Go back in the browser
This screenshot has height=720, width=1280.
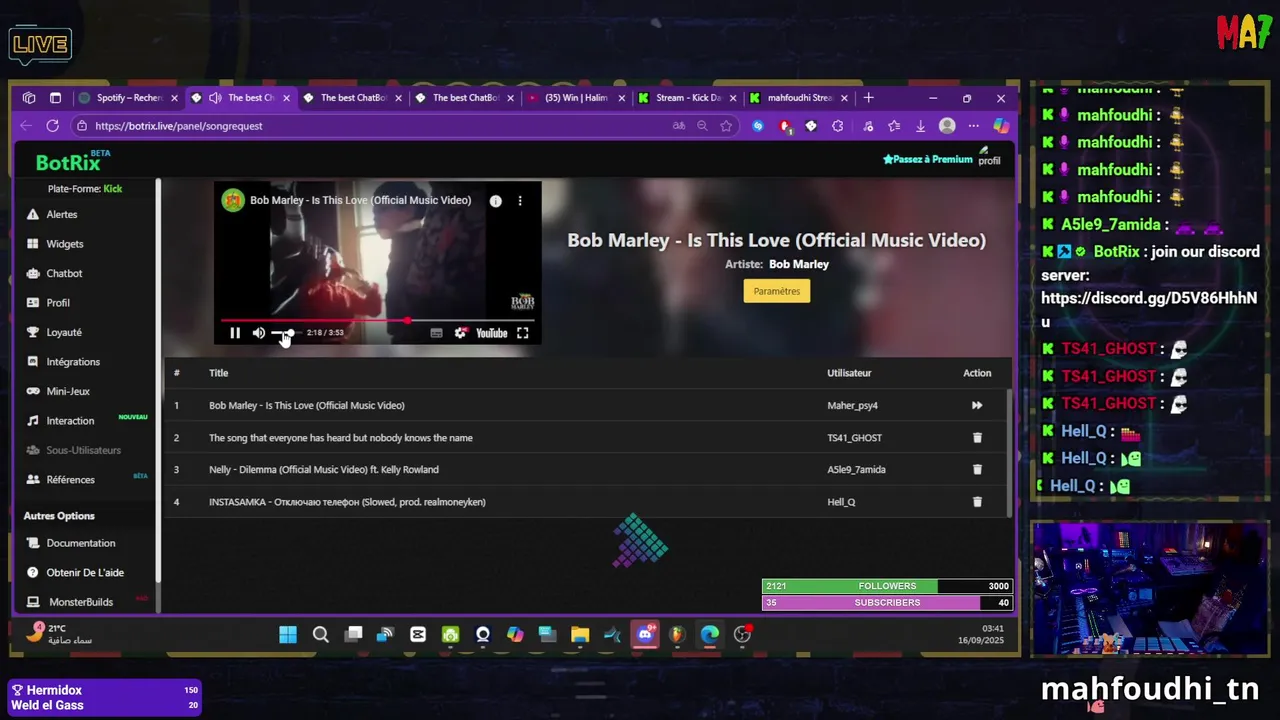pos(27,126)
